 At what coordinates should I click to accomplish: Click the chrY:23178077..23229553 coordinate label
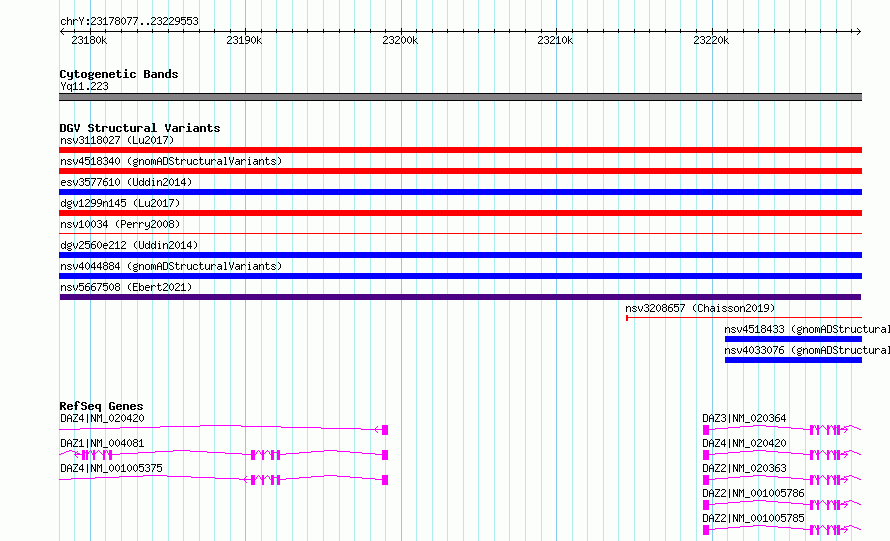(129, 21)
